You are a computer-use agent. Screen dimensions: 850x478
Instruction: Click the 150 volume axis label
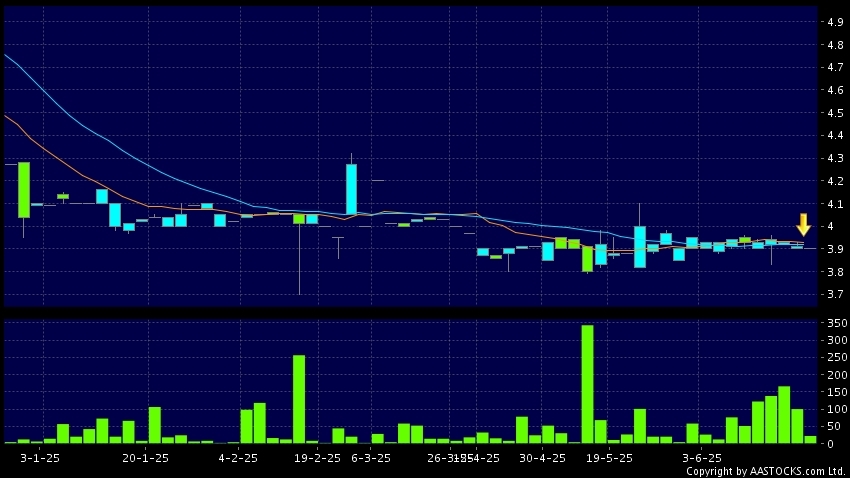pos(837,392)
